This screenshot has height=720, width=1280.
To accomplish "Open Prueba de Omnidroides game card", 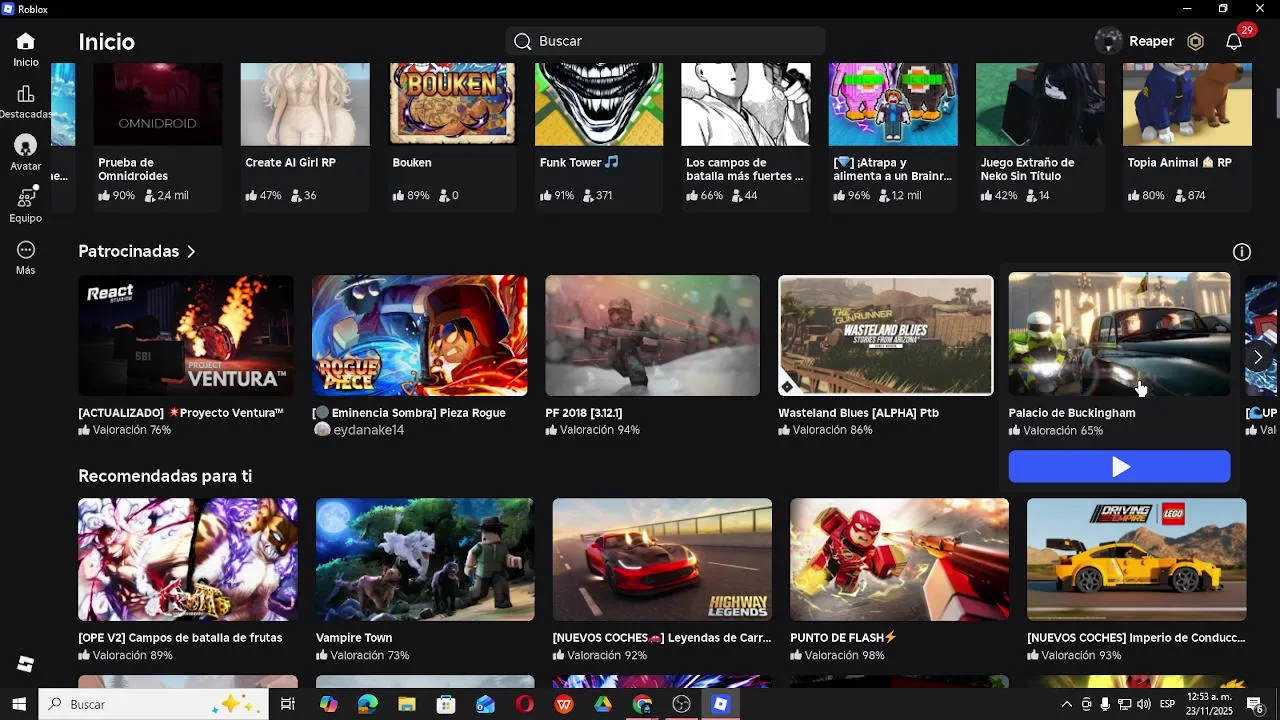I will coord(158,137).
